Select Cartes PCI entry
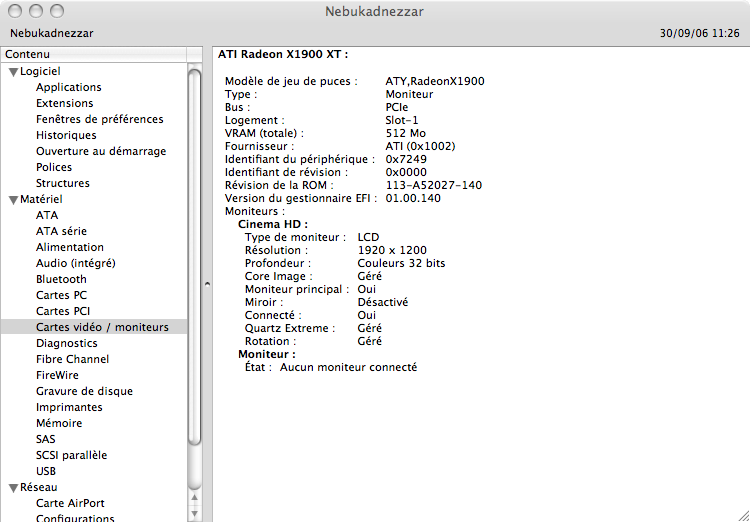This screenshot has height=522, width=750. pyautogui.click(x=63, y=311)
